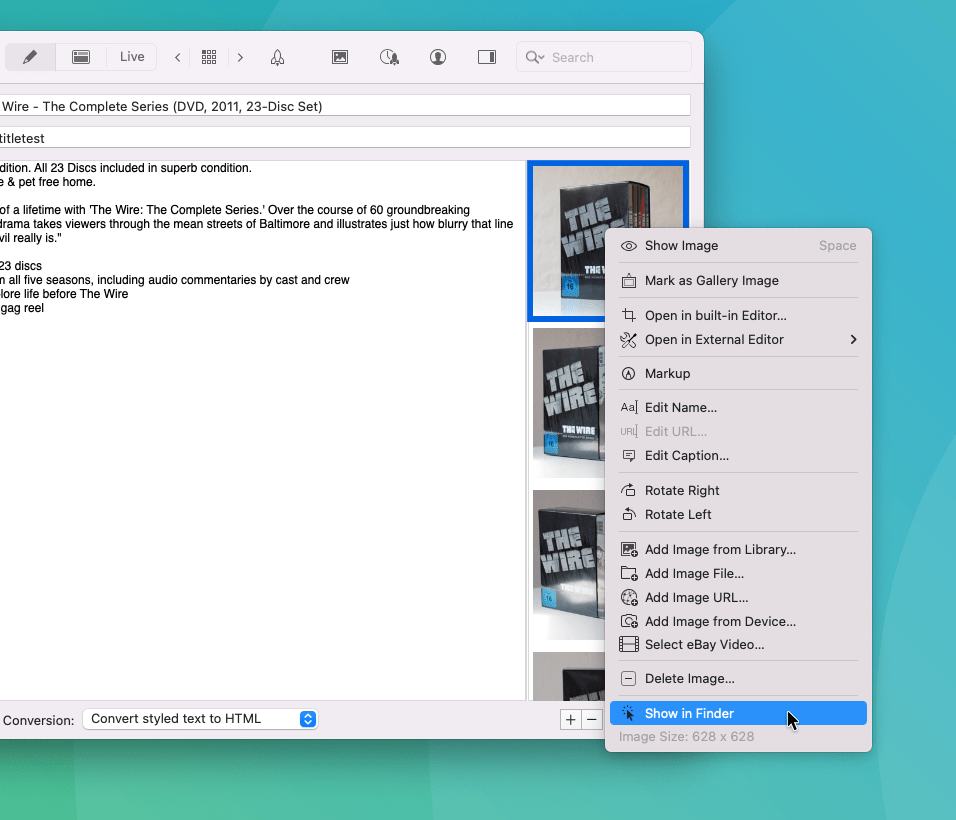Click the minus remove image button
Viewport: 956px width, 820px height.
592,720
